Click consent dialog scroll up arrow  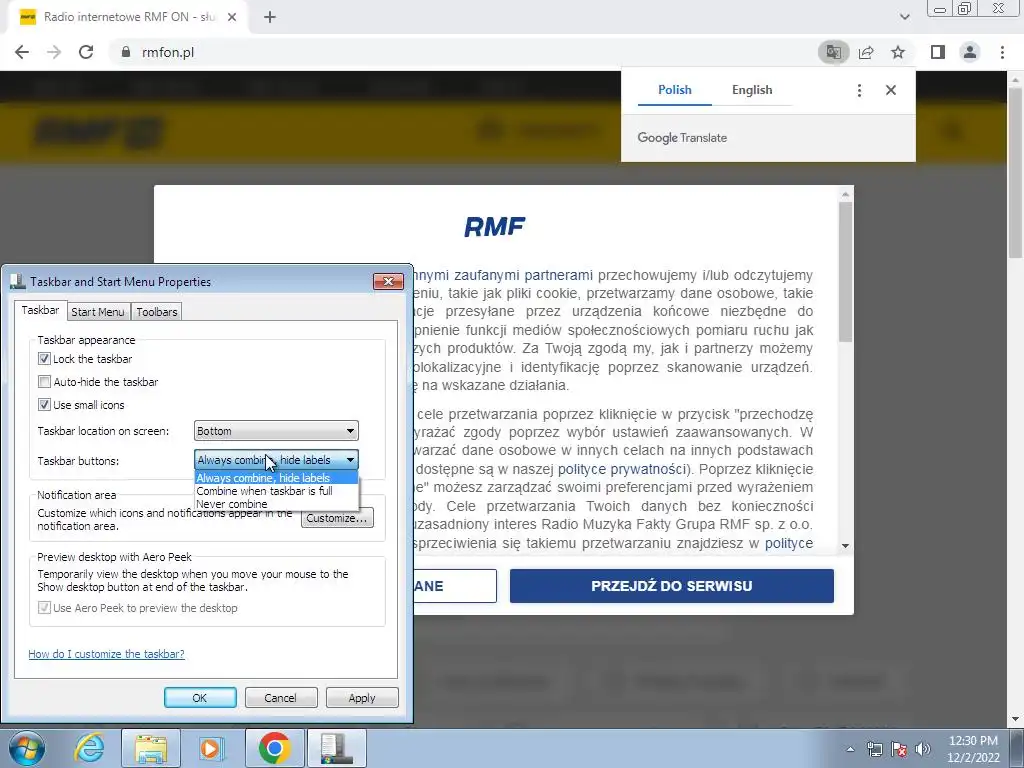pos(846,194)
